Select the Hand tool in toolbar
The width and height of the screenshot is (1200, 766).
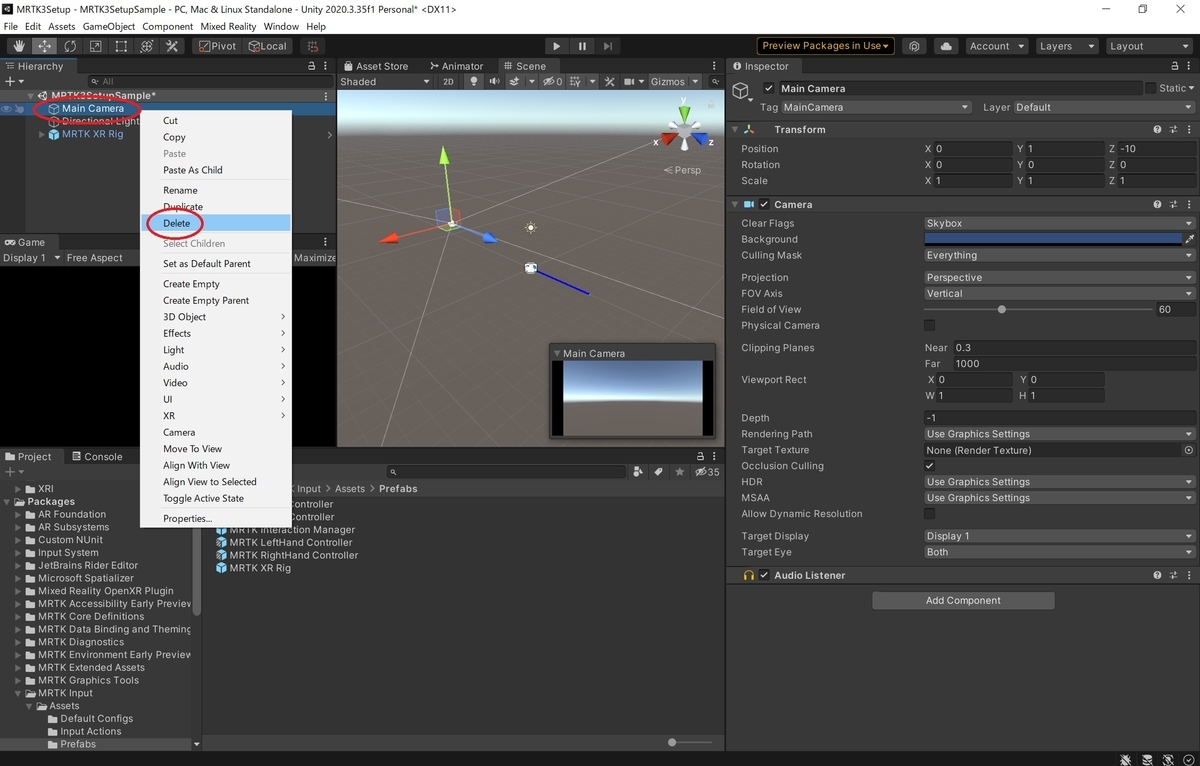[x=19, y=46]
